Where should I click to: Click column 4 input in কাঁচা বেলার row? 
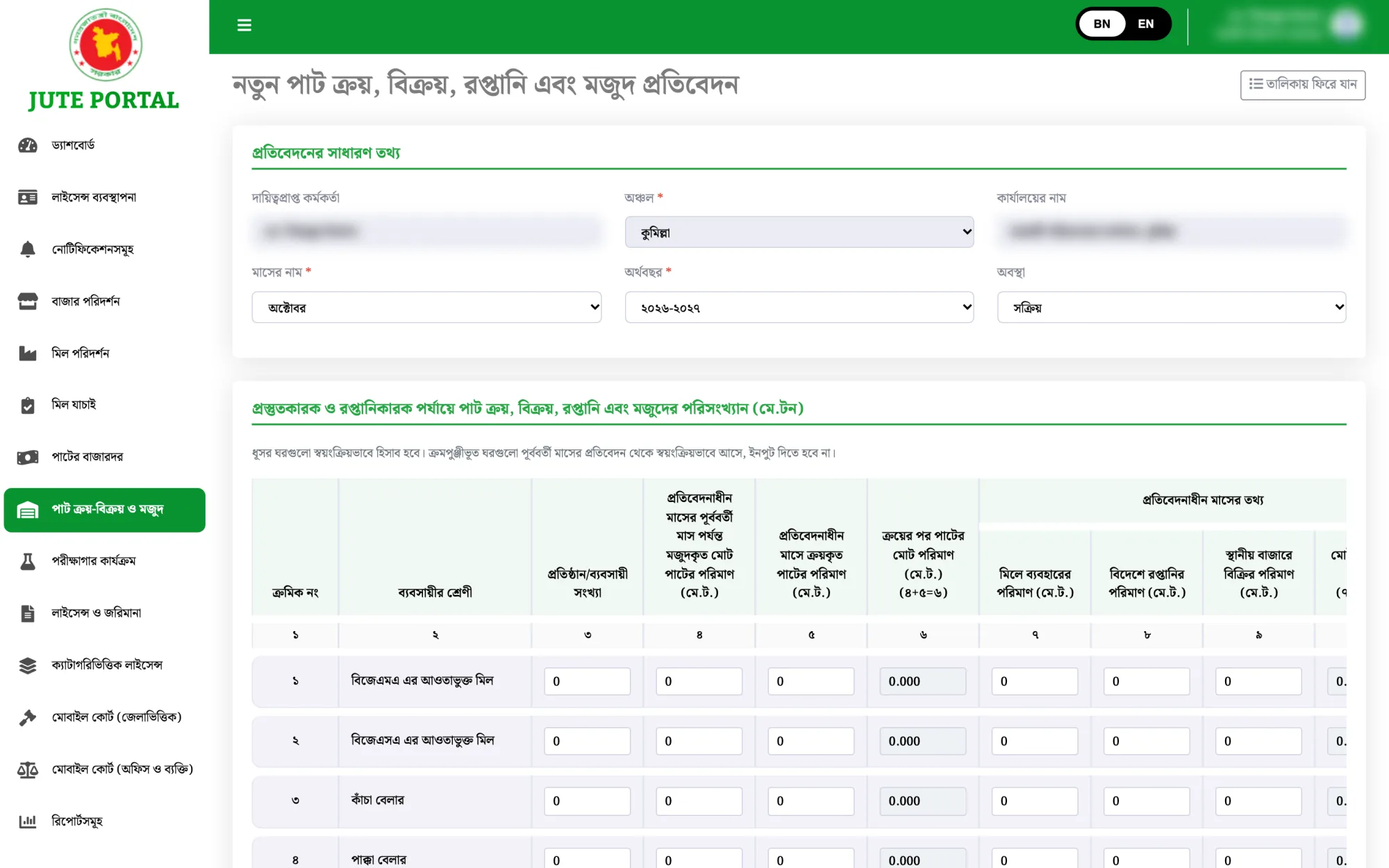point(699,801)
